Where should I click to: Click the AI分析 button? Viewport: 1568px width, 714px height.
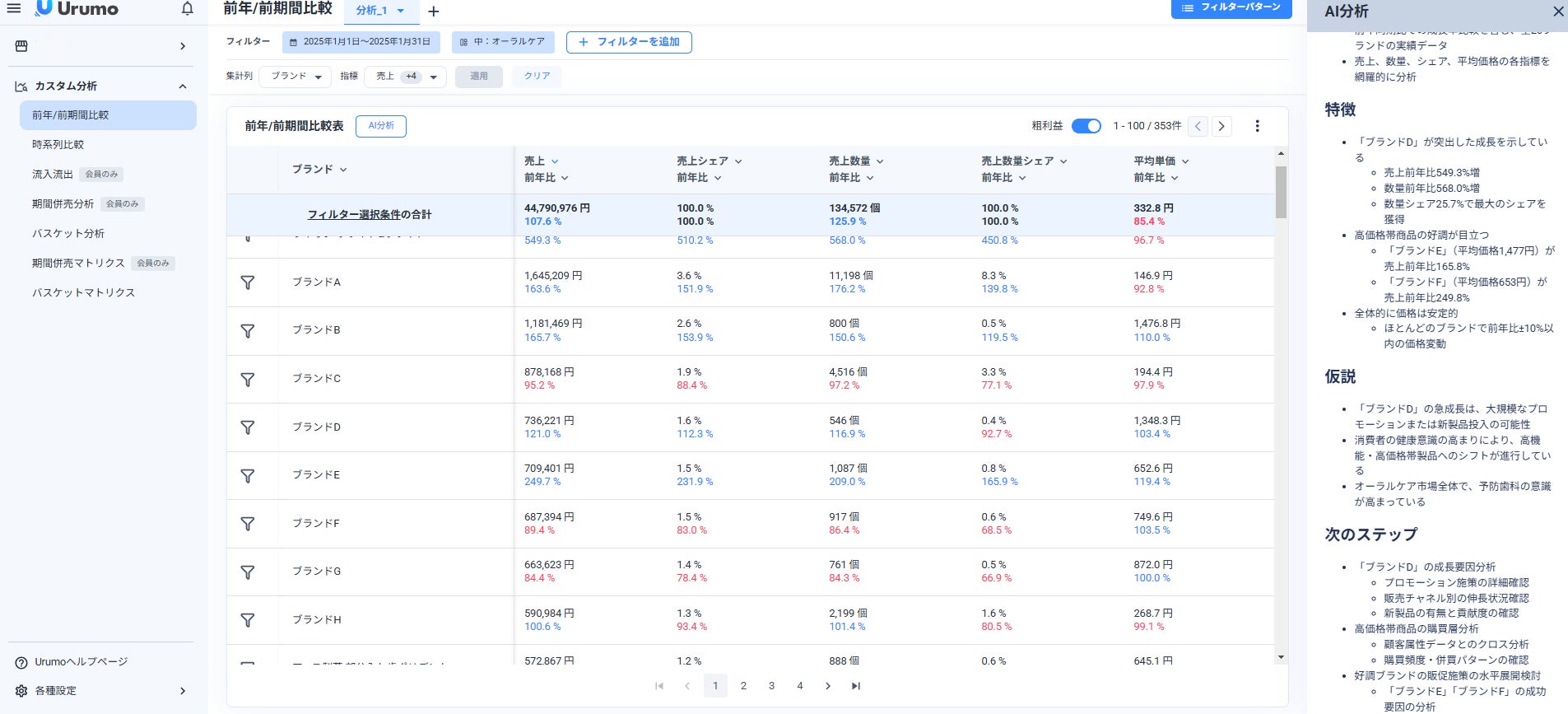[380, 126]
